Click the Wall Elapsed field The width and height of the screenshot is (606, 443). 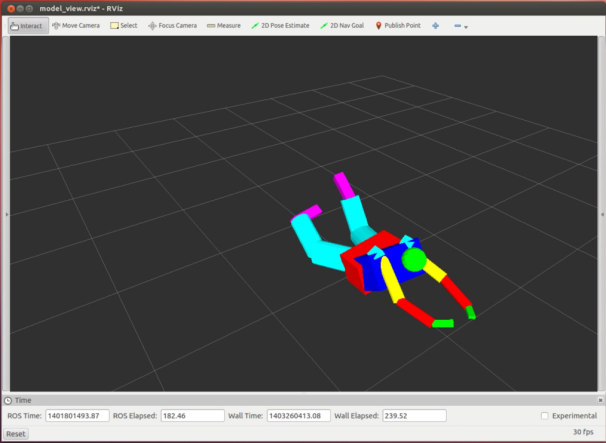(x=414, y=416)
